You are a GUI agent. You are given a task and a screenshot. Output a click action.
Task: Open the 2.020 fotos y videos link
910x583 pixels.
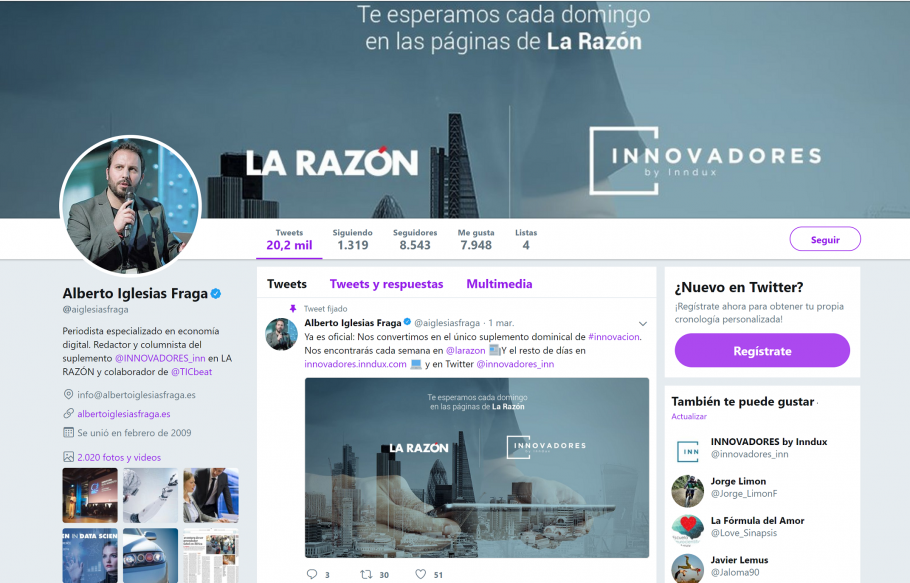pos(119,457)
